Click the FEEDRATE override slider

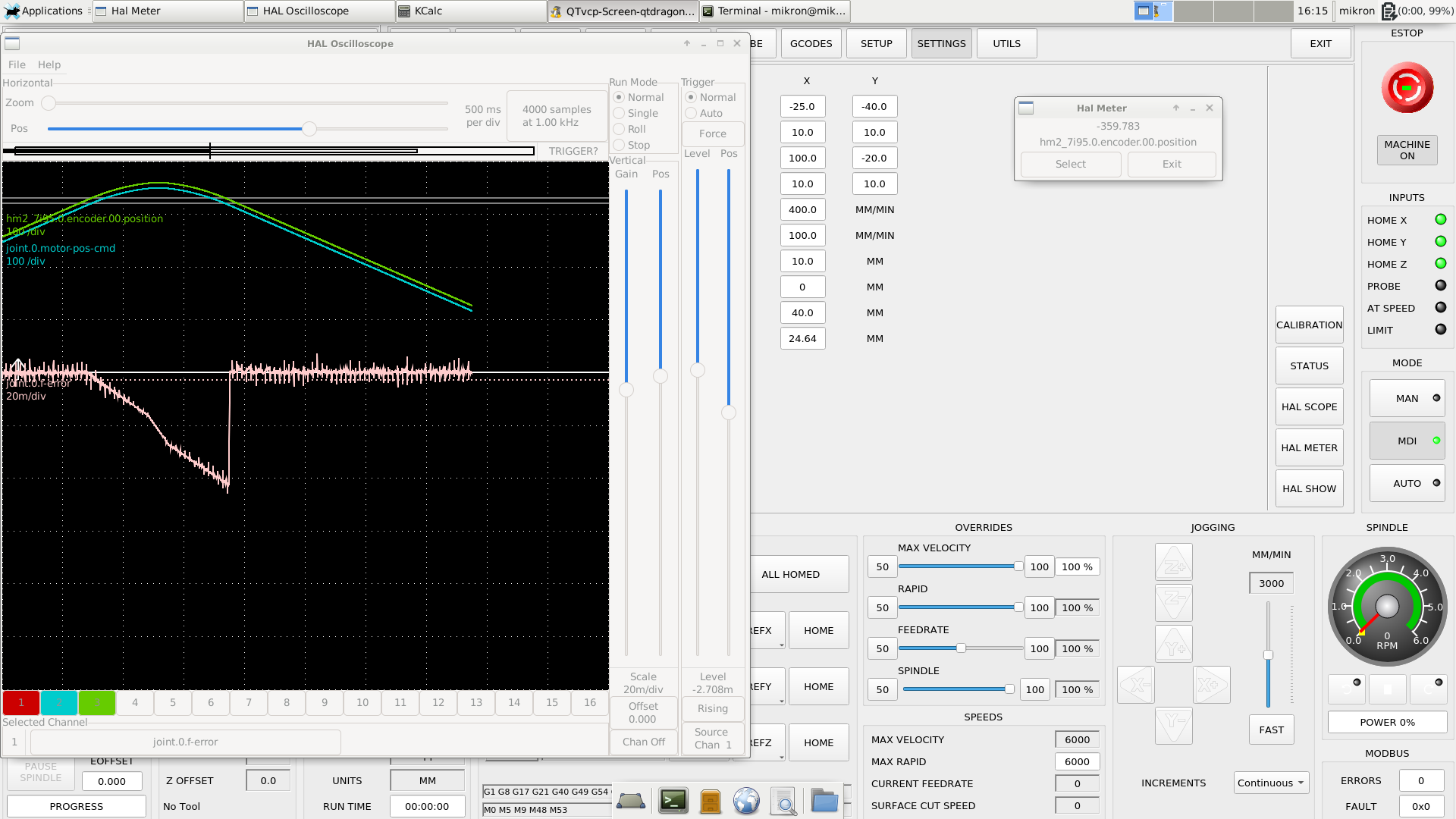(961, 648)
